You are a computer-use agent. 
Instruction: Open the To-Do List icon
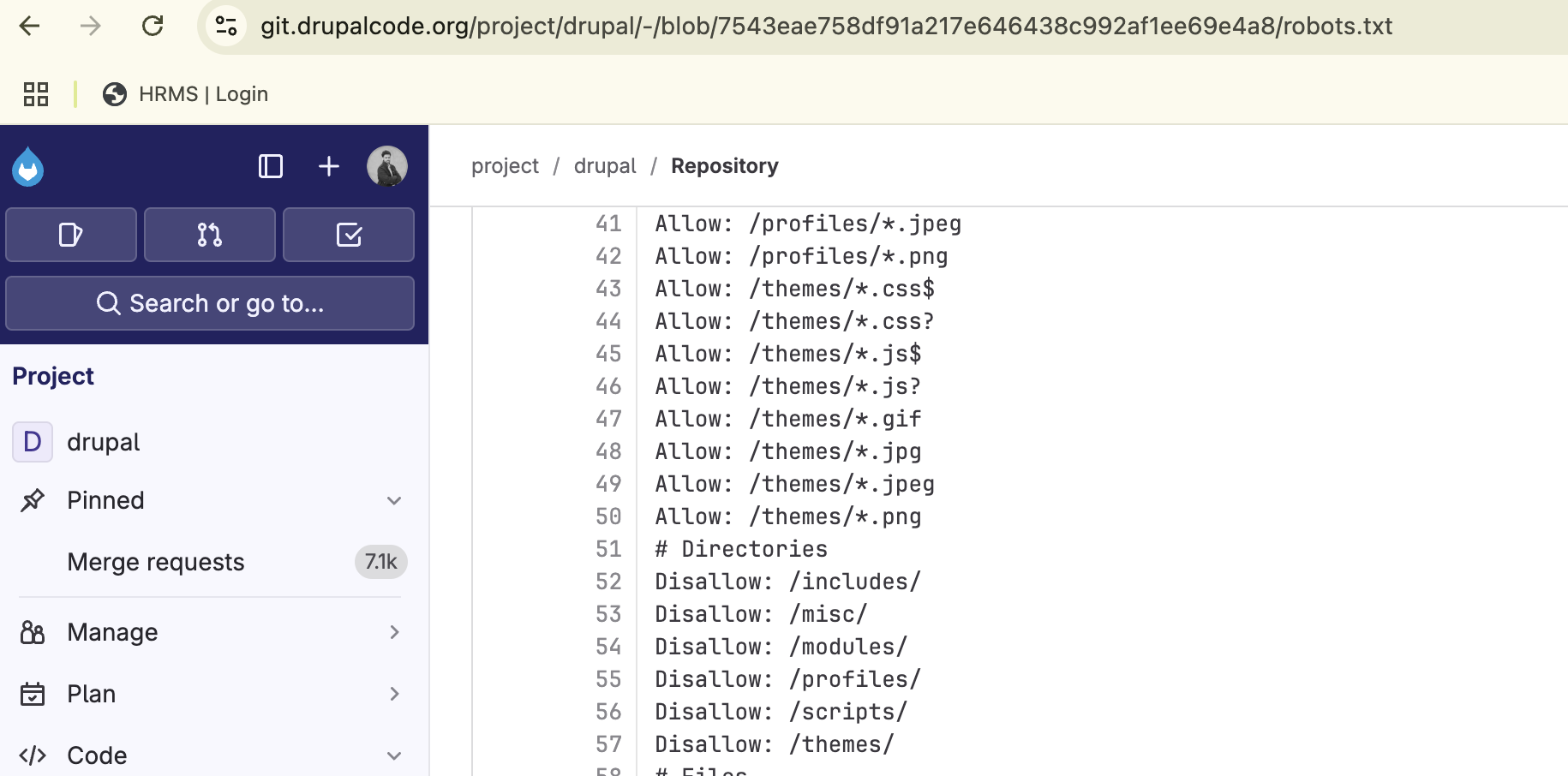tap(348, 235)
